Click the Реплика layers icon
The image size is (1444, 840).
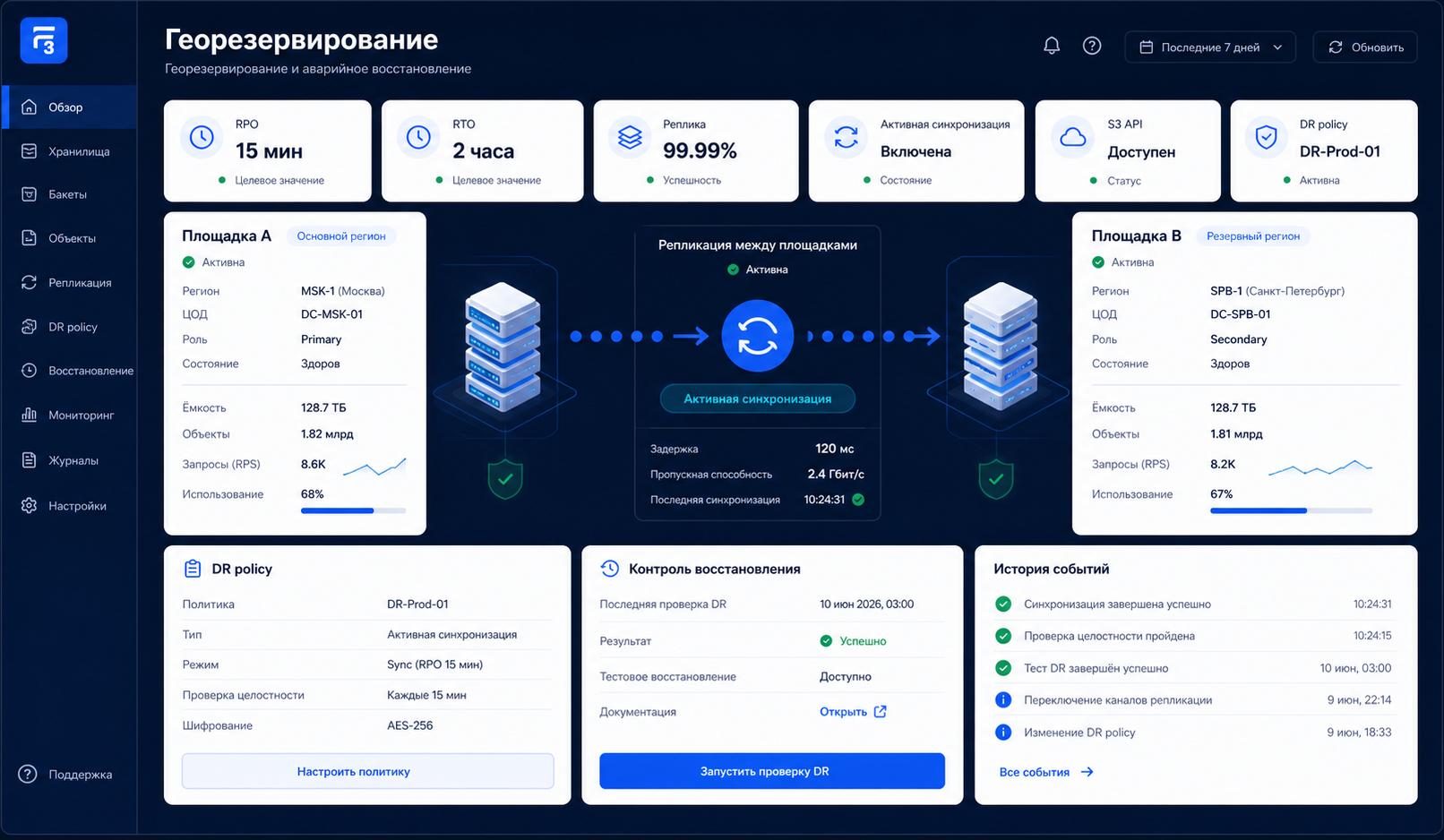click(630, 137)
